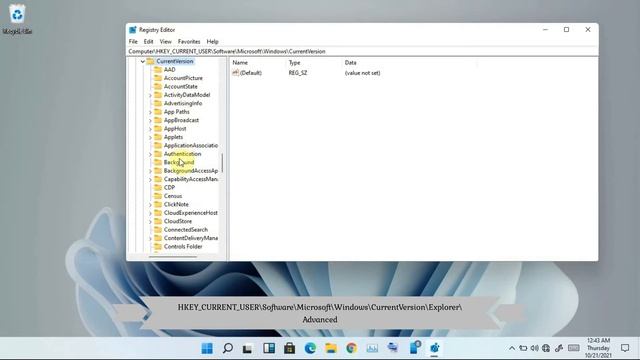Expand the CapabilityAccessManager key
Screen dimensions: 640x360
(x=150, y=179)
